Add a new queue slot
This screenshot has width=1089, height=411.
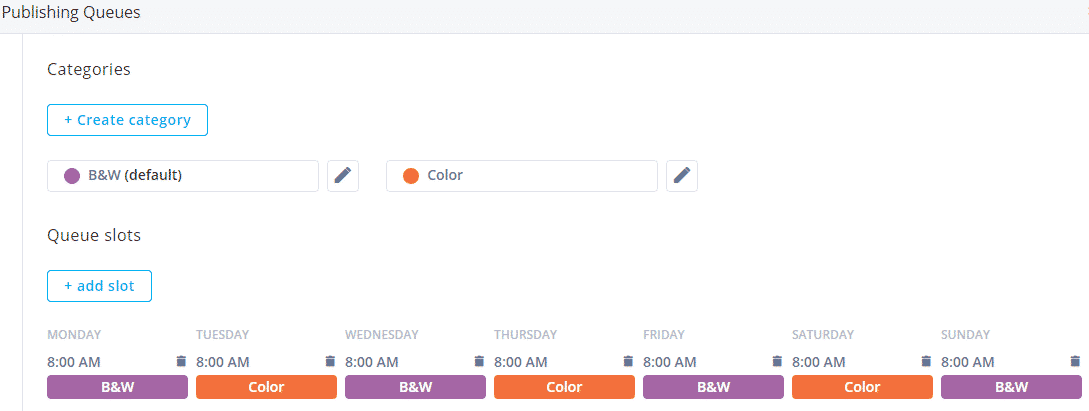(99, 286)
